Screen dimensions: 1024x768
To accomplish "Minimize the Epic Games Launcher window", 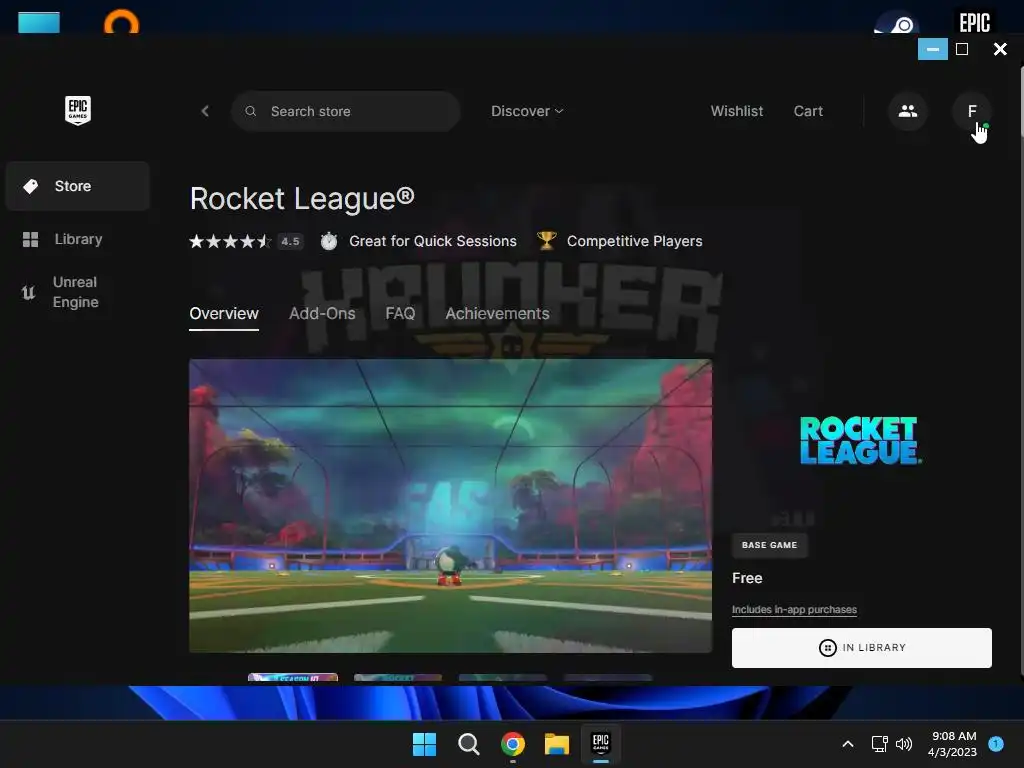I will pos(933,49).
